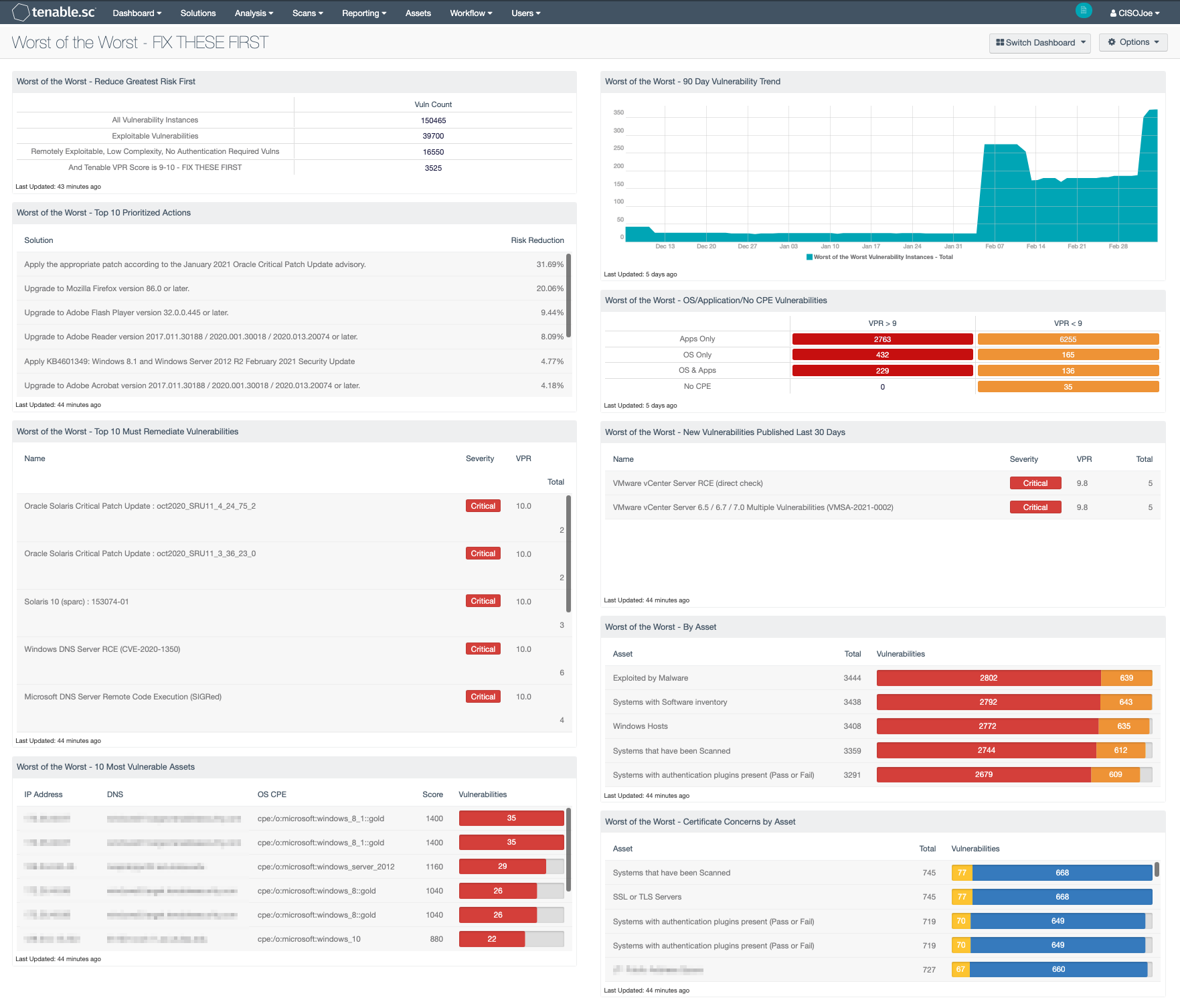This screenshot has height=1008, width=1180.
Task: Click the 3525 FIX THESE FIRST count
Action: tap(433, 168)
